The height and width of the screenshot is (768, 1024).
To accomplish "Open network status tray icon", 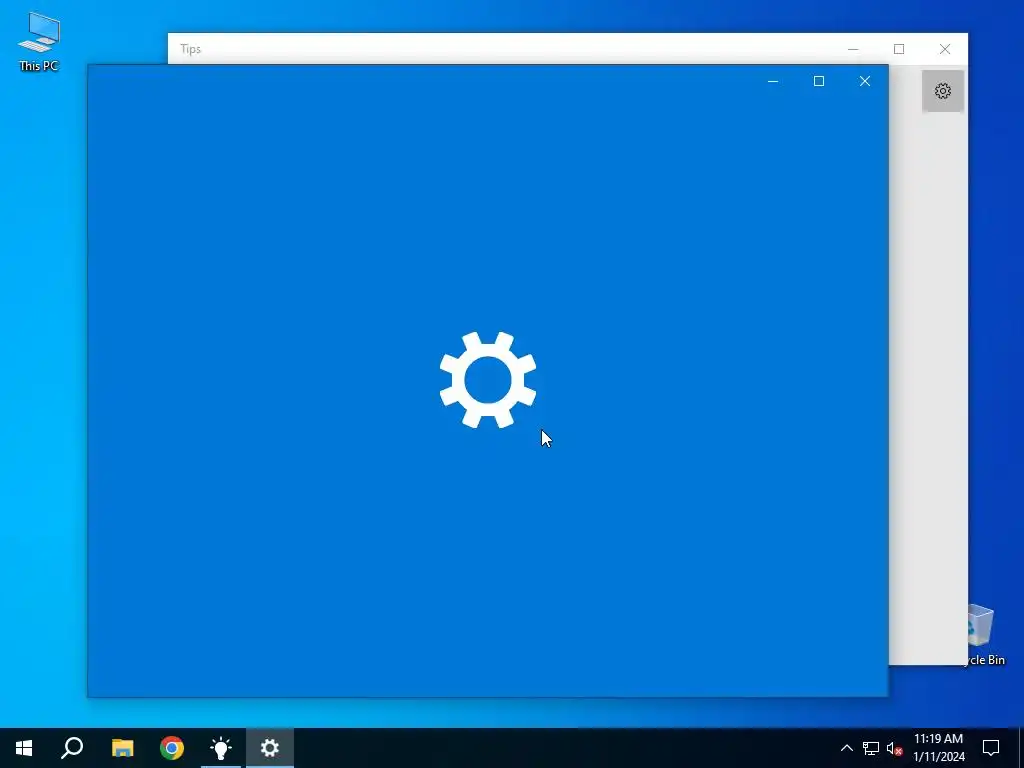I will point(871,748).
